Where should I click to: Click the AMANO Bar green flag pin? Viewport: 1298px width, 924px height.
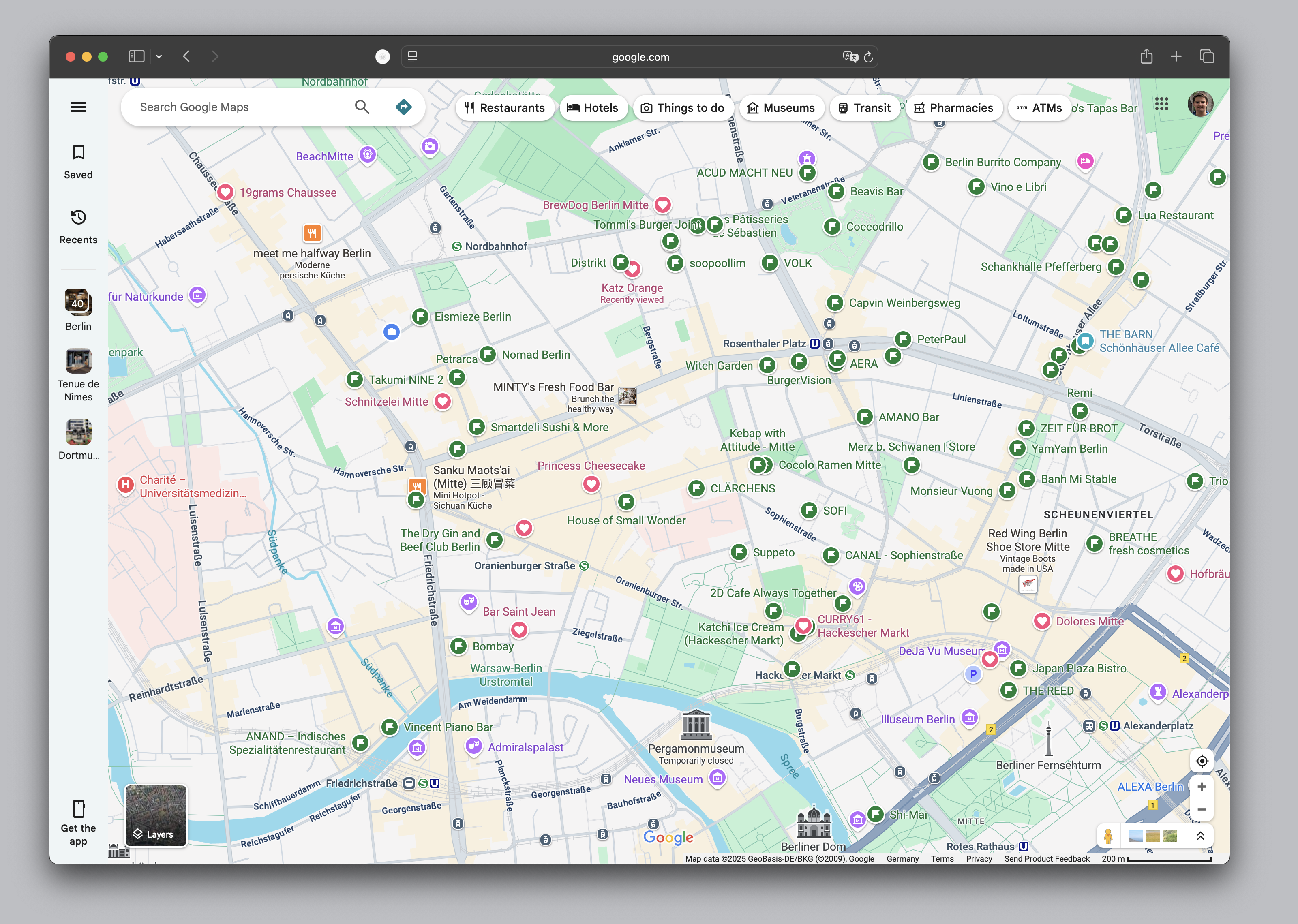click(x=864, y=417)
